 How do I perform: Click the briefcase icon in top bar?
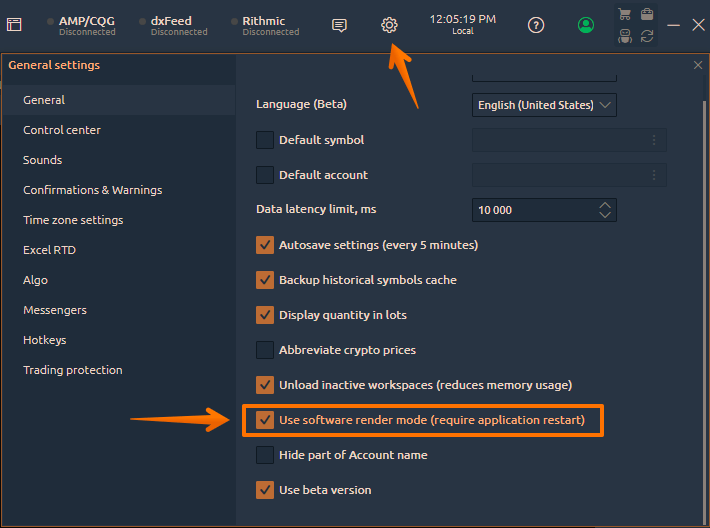point(647,14)
